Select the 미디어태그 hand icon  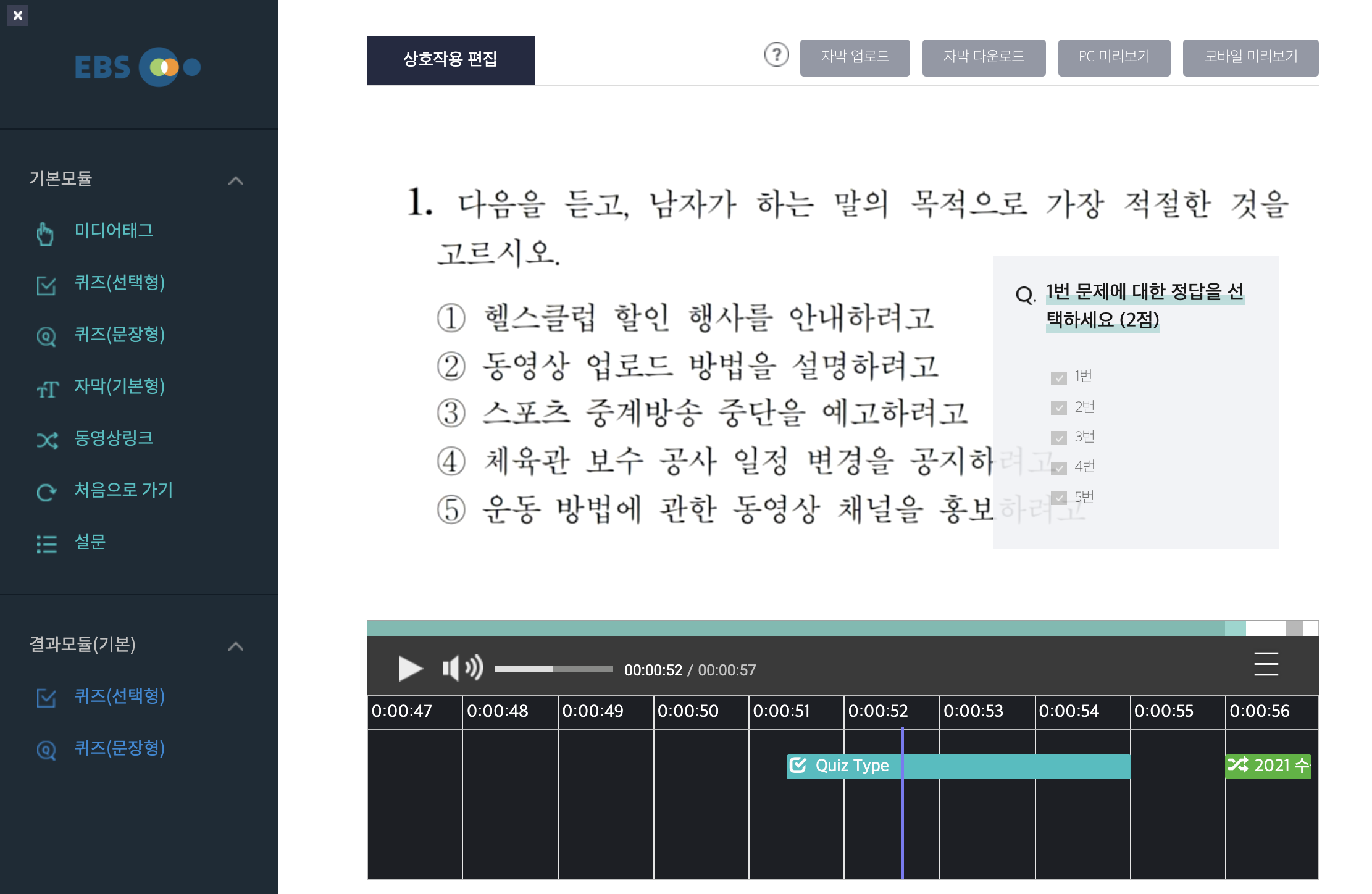click(45, 233)
